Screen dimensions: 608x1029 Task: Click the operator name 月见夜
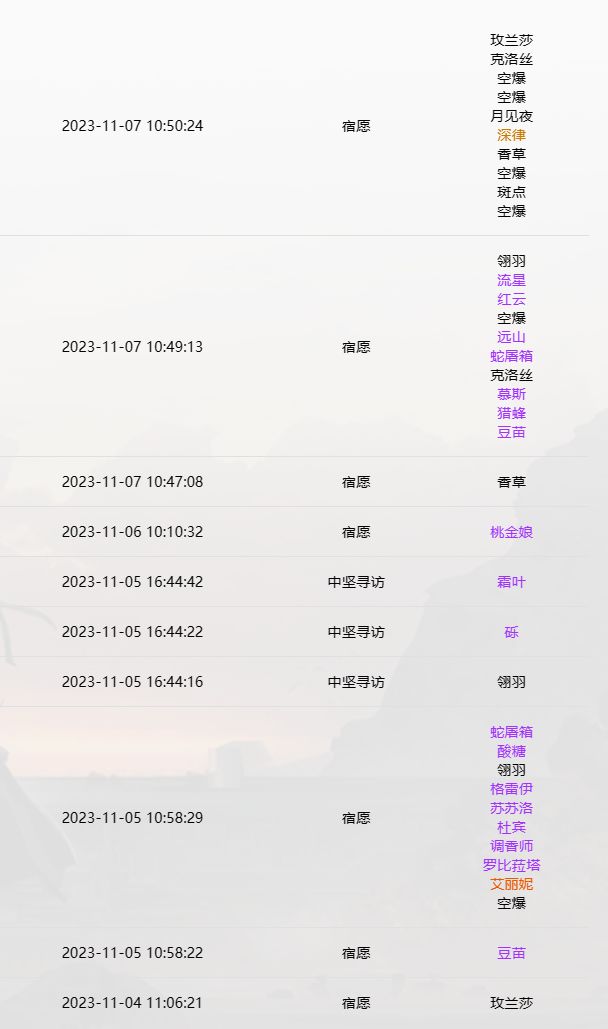coord(511,116)
